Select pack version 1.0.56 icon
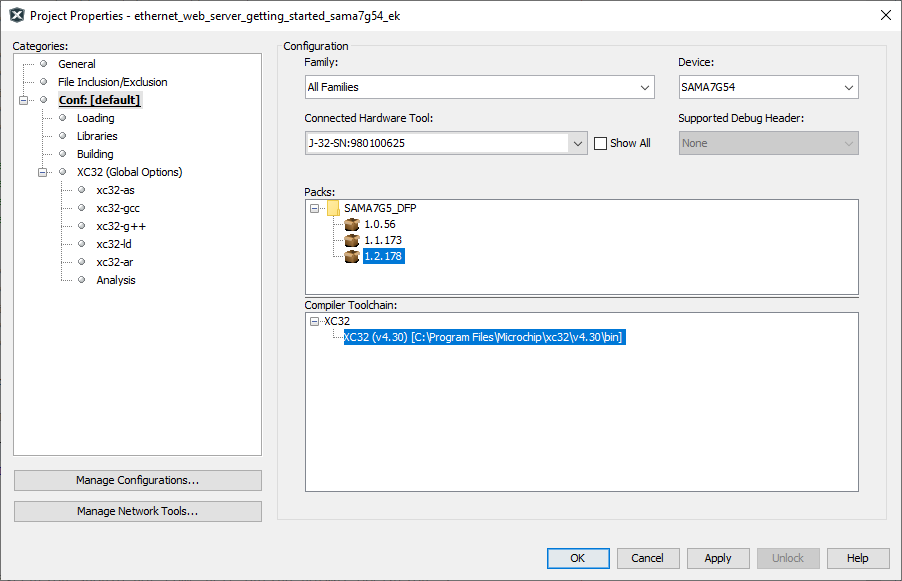902x581 pixels. tap(352, 224)
